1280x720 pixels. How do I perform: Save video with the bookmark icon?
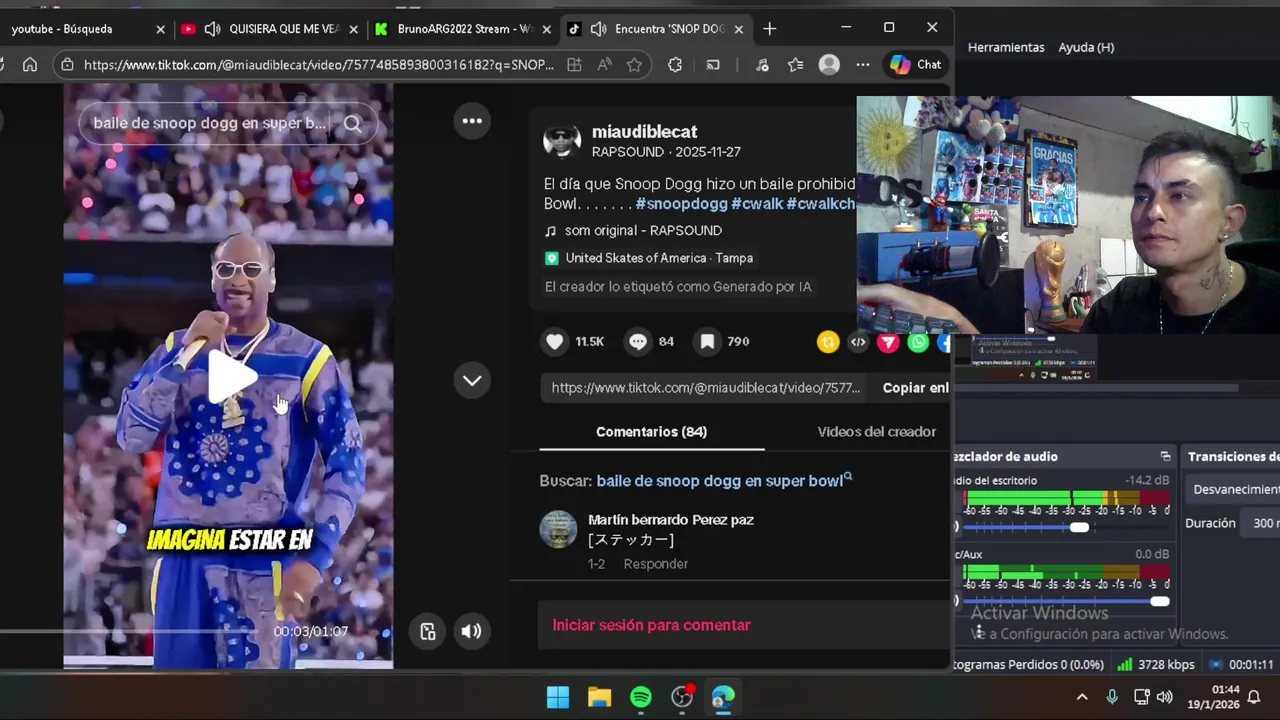click(707, 342)
